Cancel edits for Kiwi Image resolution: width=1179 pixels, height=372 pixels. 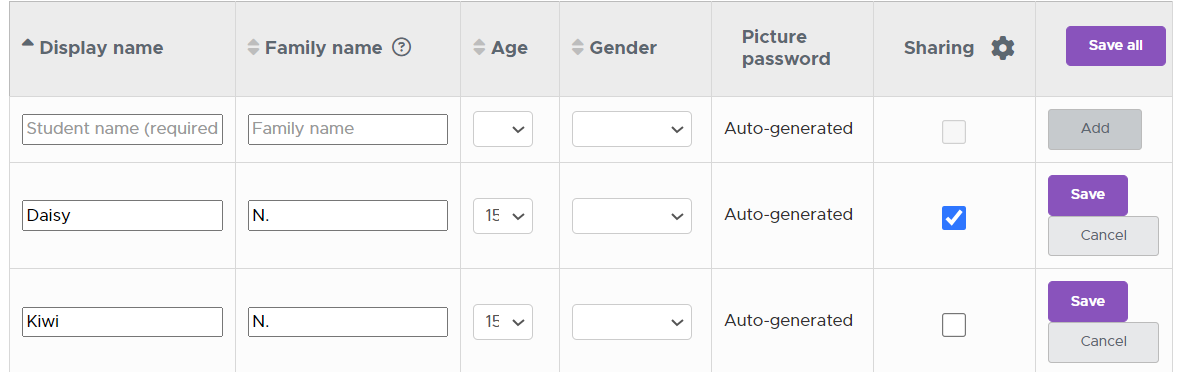1103,342
